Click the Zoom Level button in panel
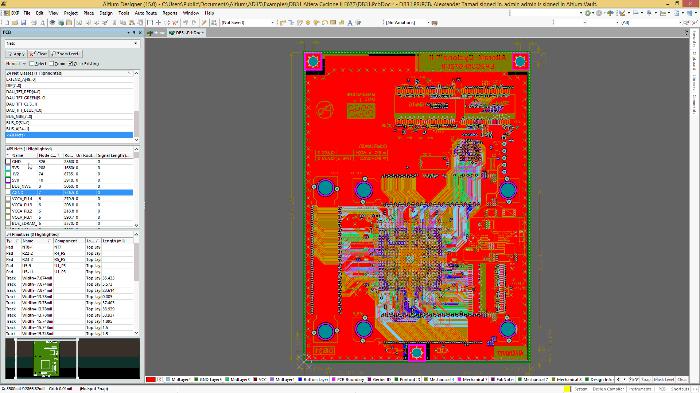 tap(66, 54)
